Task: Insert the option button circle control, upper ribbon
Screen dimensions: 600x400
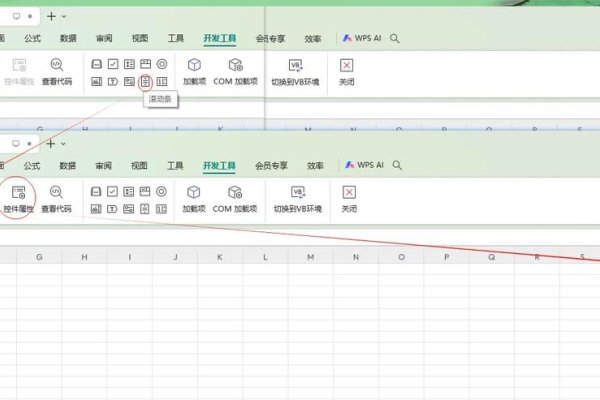Action: click(x=162, y=64)
